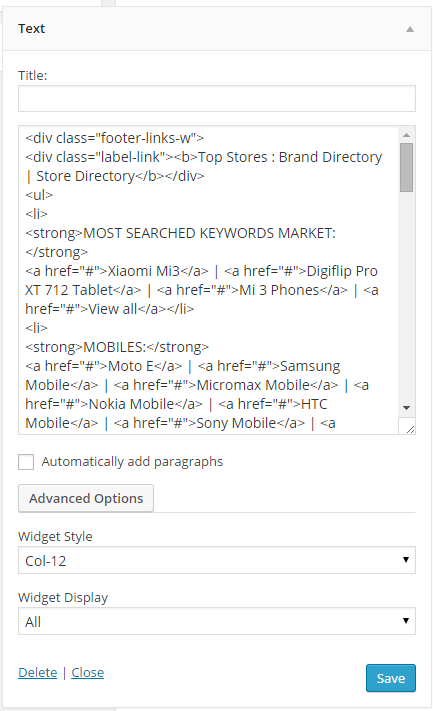This screenshot has height=711, width=433.
Task: Click the Automatically add paragraphs label
Action: 132,462
